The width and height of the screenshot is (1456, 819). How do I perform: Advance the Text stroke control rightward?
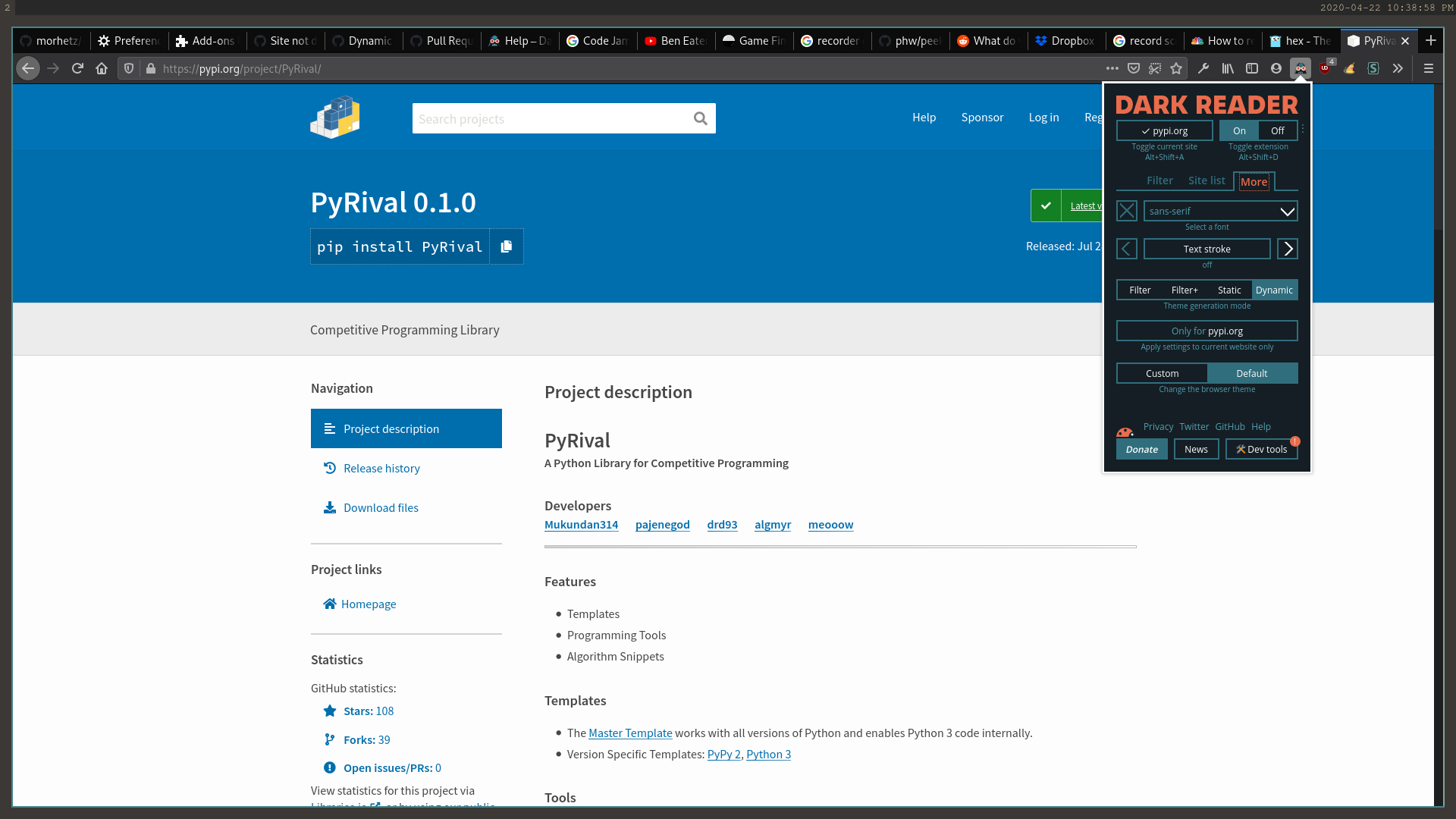1287,249
